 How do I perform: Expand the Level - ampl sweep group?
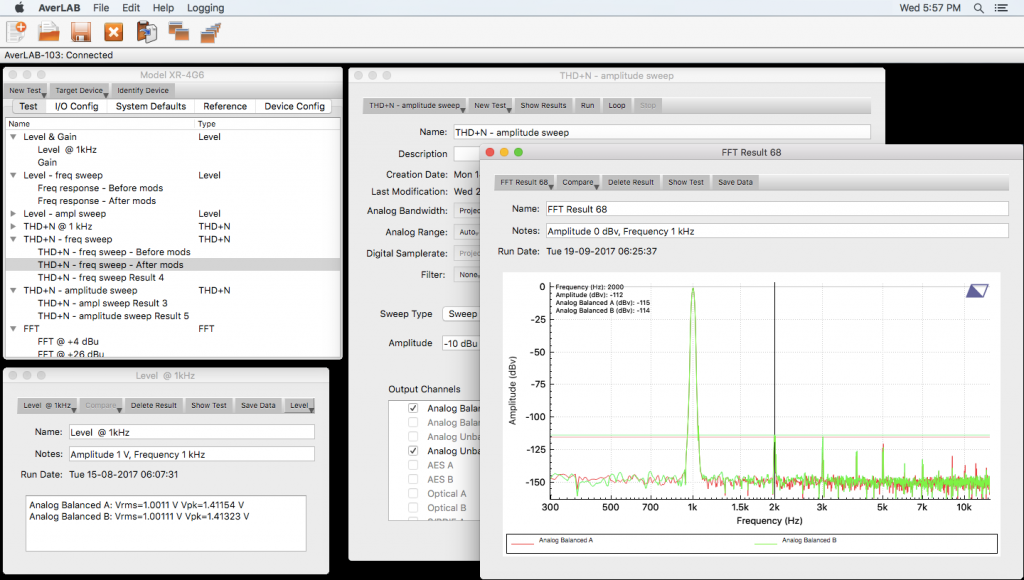tap(13, 214)
